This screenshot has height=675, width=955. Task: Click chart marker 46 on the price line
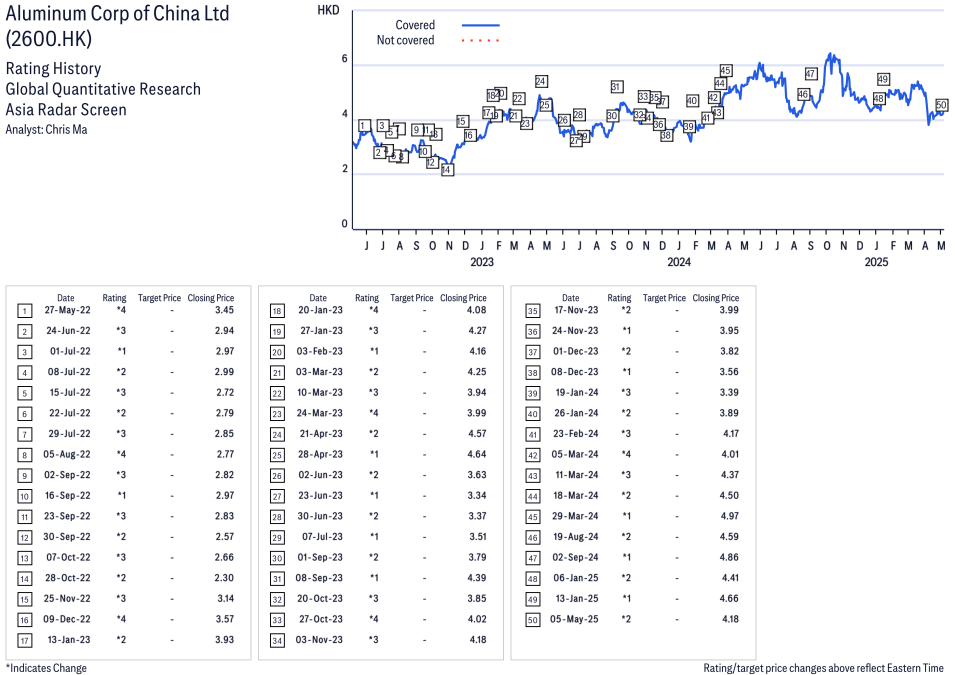click(x=803, y=94)
